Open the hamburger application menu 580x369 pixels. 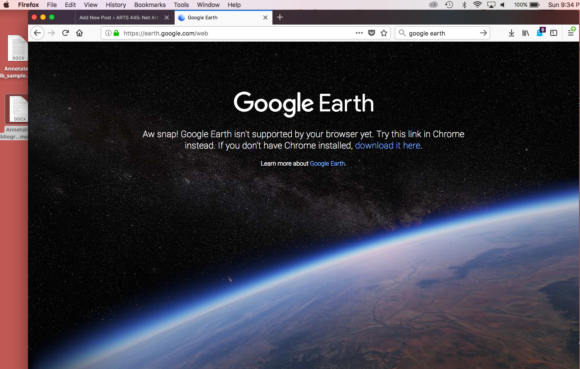click(x=571, y=33)
